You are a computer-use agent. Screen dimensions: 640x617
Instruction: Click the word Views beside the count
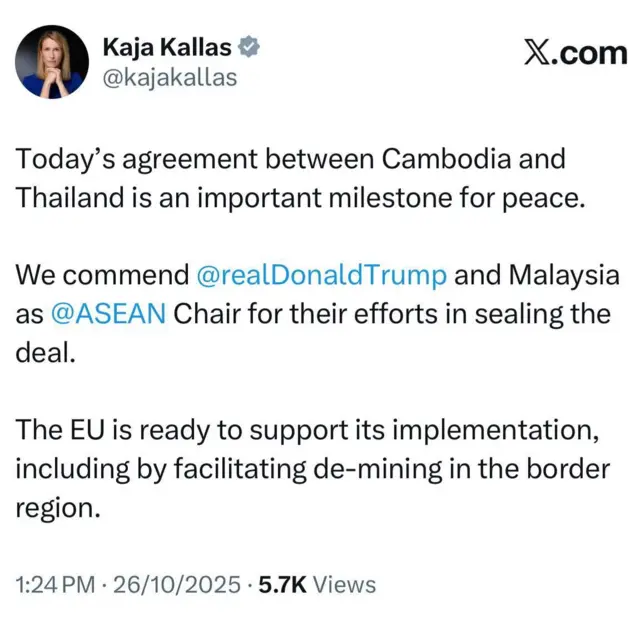(345, 585)
